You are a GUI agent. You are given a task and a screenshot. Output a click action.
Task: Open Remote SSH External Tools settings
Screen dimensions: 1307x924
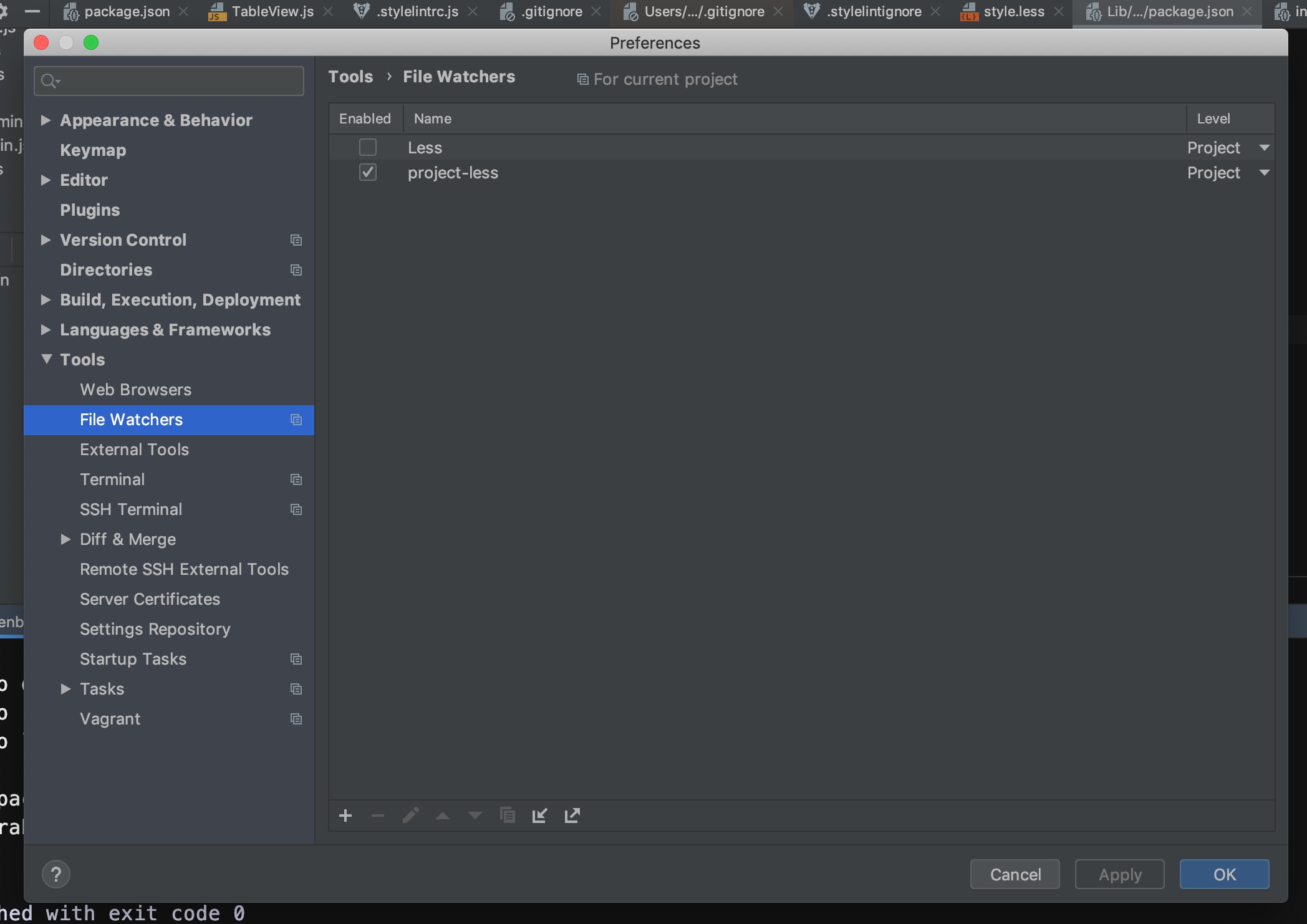coord(184,569)
